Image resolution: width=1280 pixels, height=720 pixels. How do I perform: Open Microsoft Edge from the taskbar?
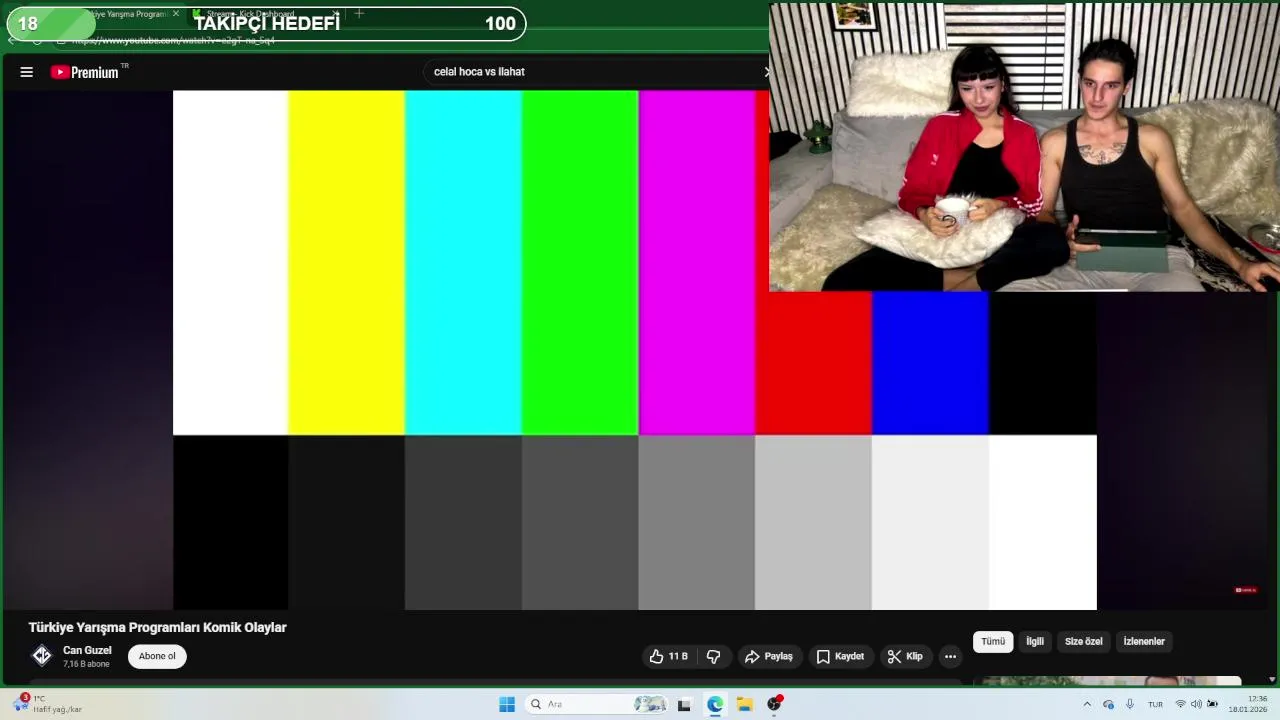point(715,704)
